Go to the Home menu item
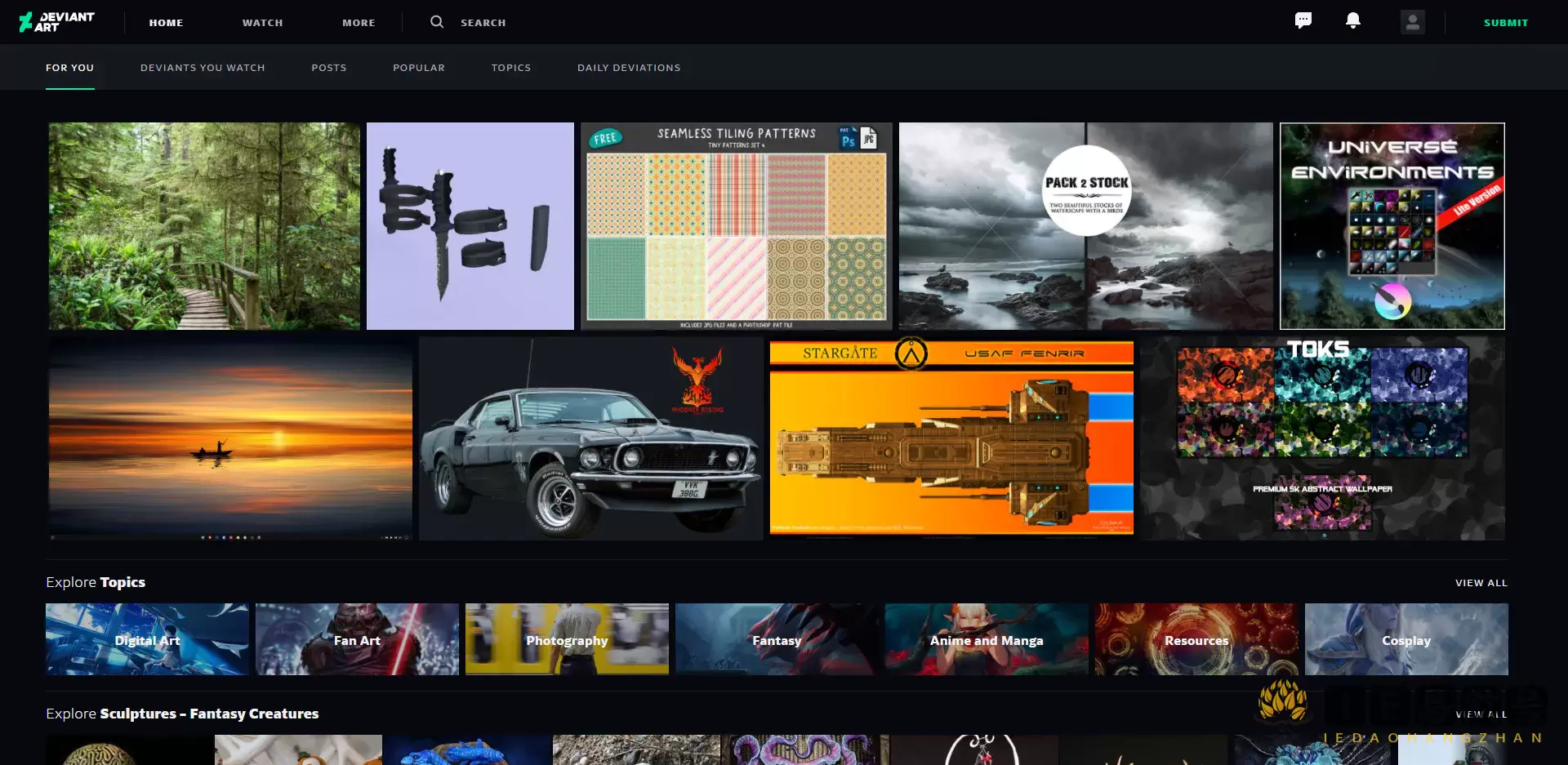Image resolution: width=1568 pixels, height=765 pixels. click(x=166, y=23)
